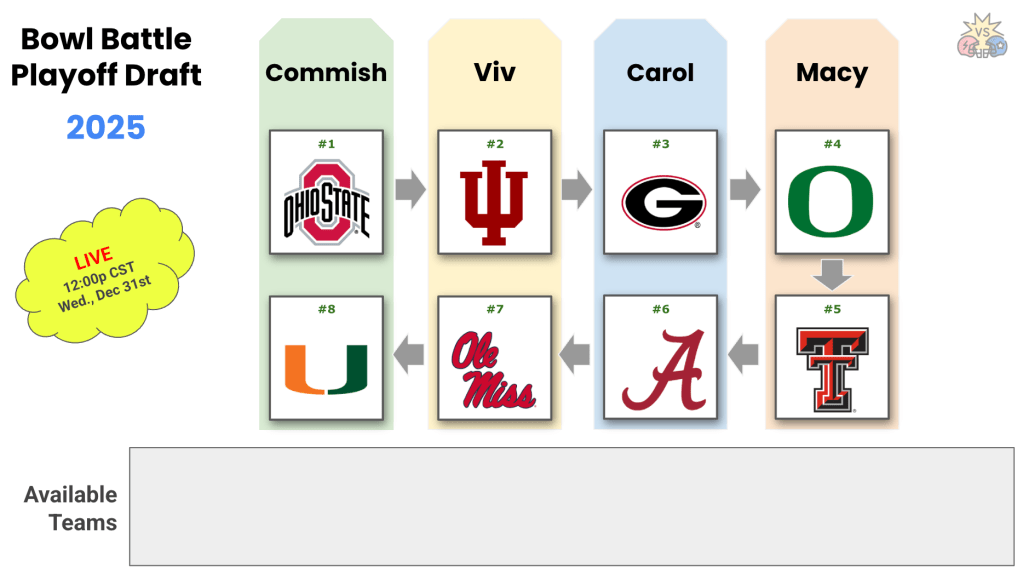Image resolution: width=1023 pixels, height=573 pixels.
Task: Click the Bowl Battle Playoff Draft title
Action: [106, 57]
